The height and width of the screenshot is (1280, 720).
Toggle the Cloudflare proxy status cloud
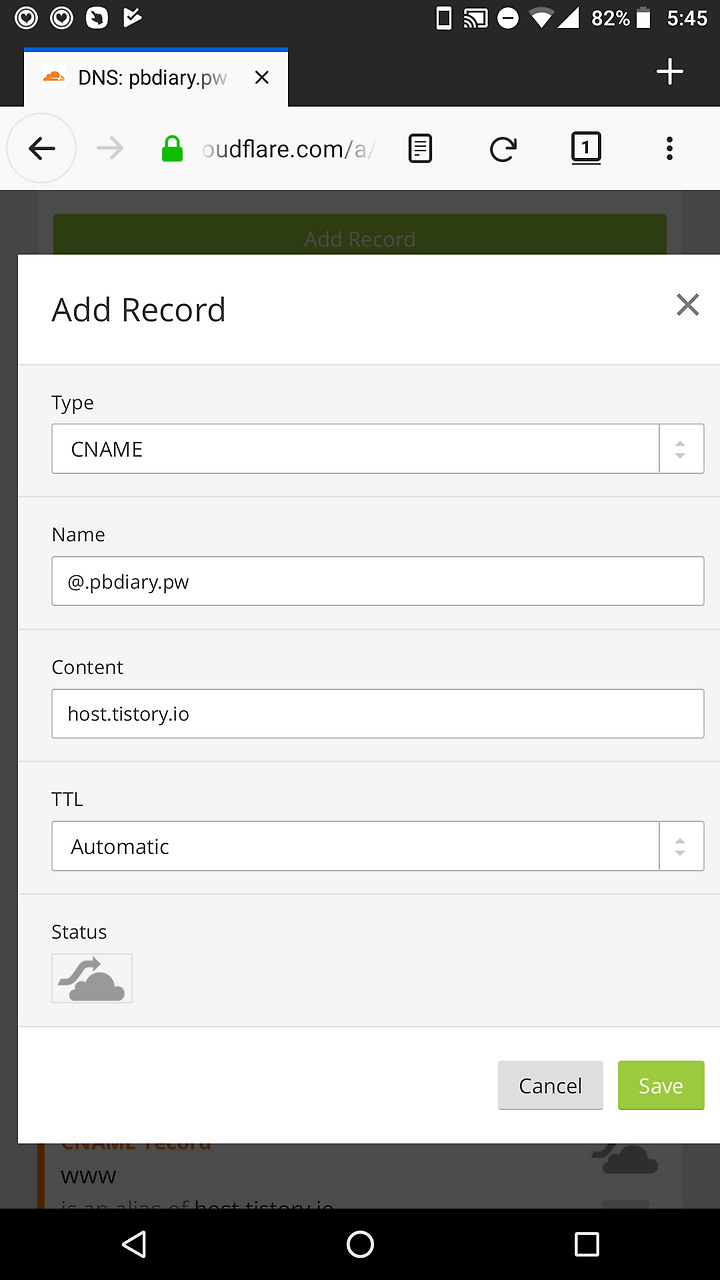point(92,978)
